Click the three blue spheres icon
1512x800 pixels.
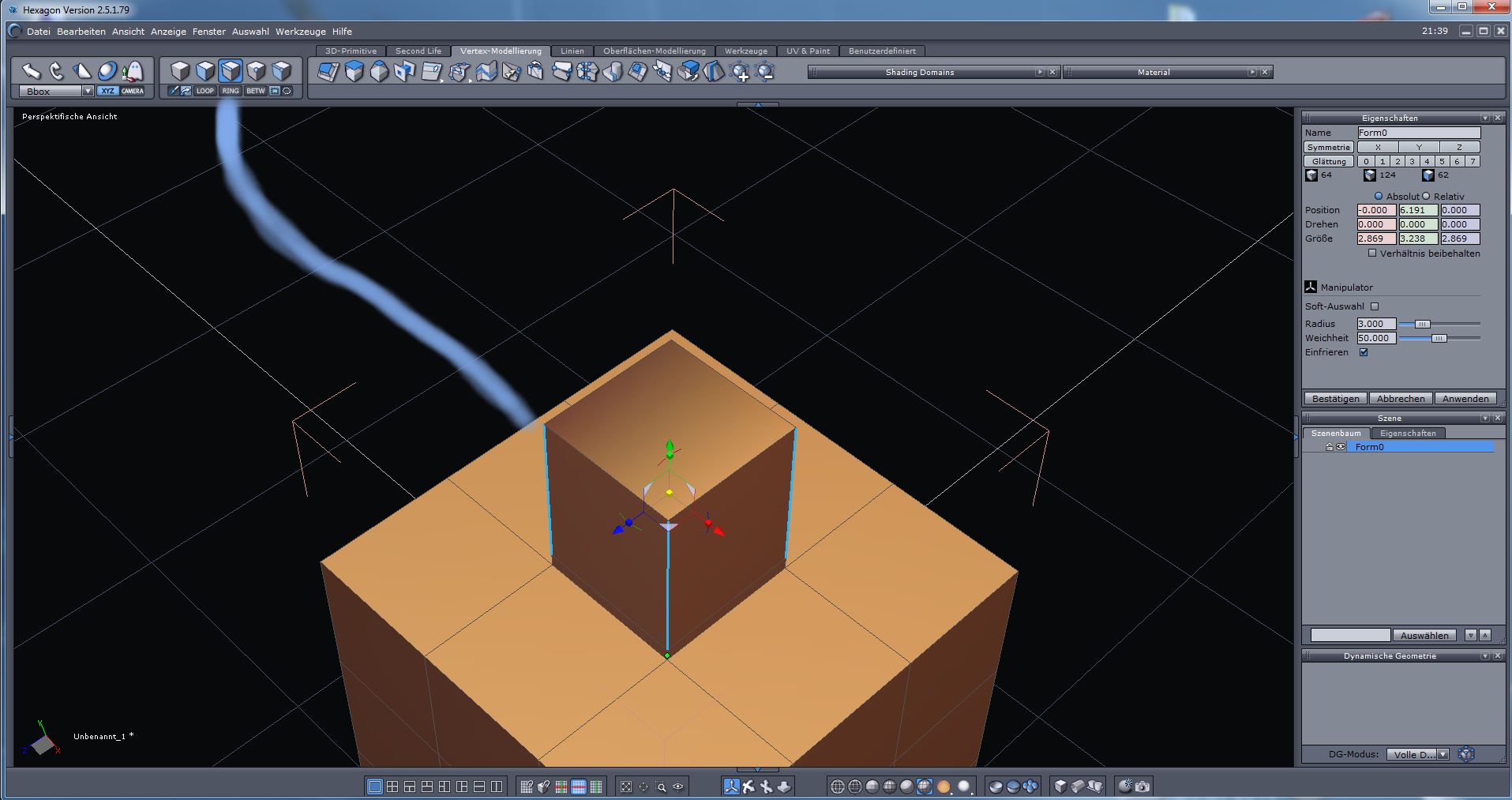[x=1030, y=787]
